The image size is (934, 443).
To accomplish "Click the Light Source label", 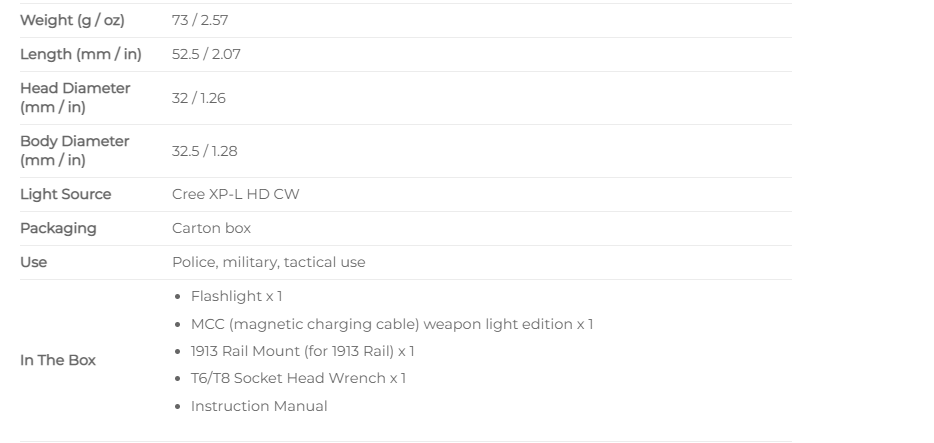I will [66, 194].
